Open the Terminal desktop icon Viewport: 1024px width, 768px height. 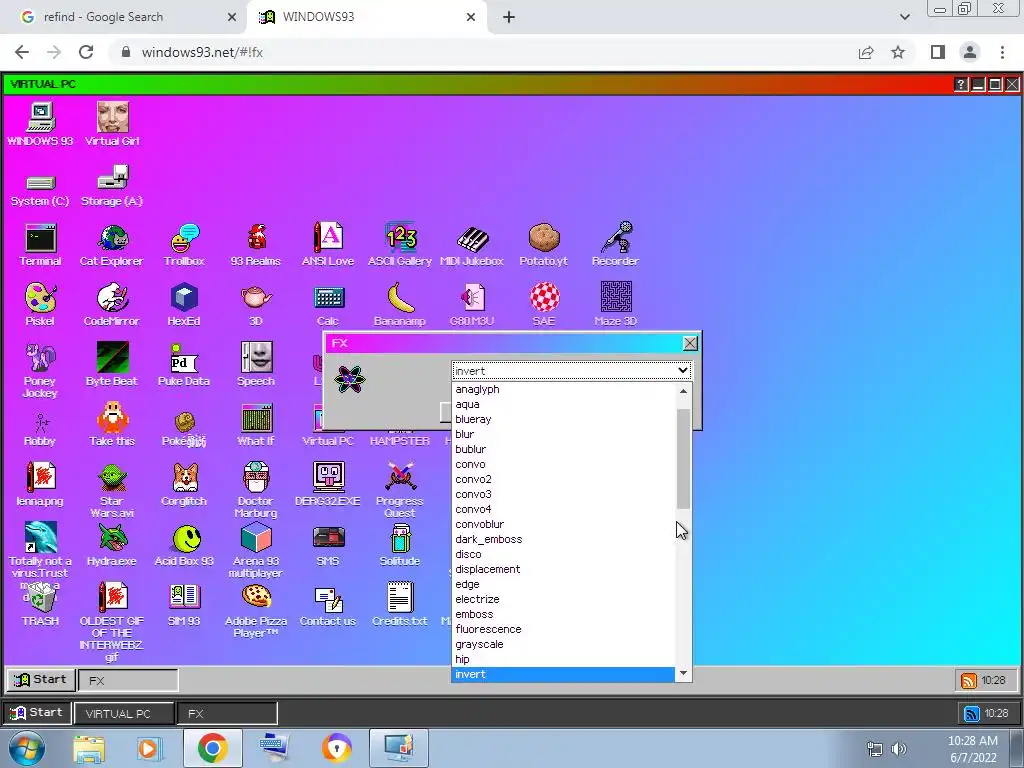[x=40, y=245]
